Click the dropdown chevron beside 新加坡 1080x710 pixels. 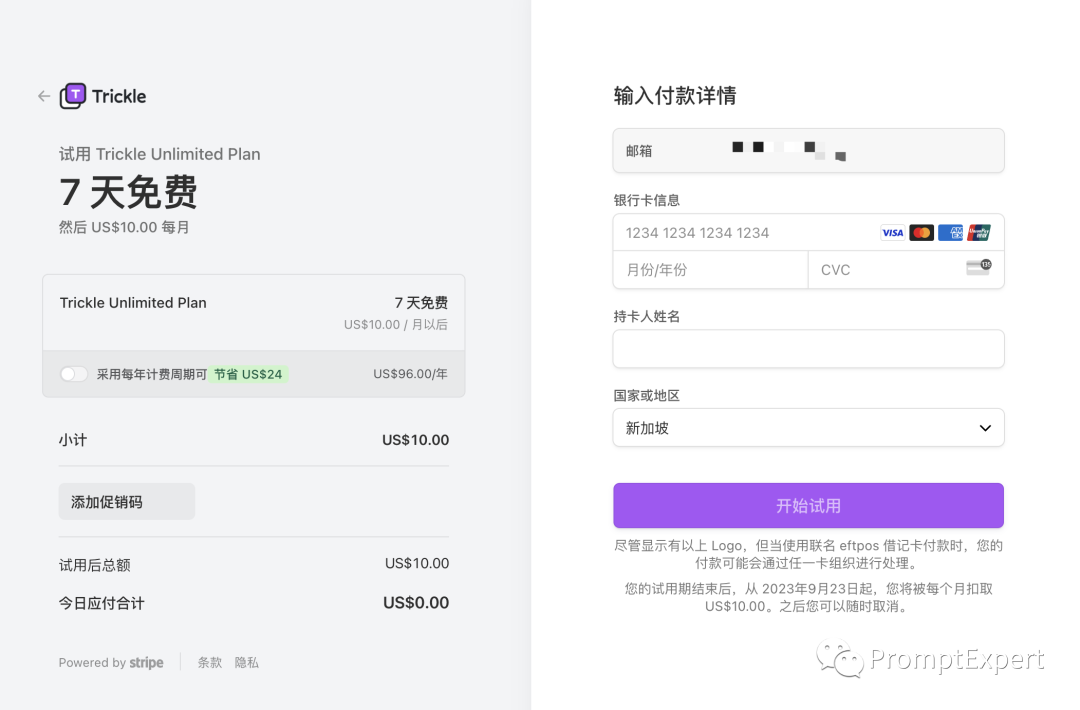[x=985, y=428]
